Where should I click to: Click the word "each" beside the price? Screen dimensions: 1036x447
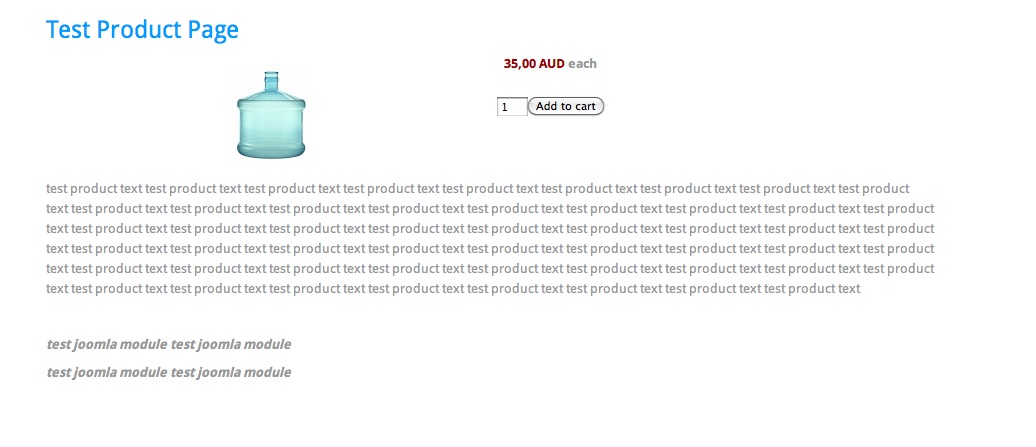click(582, 64)
